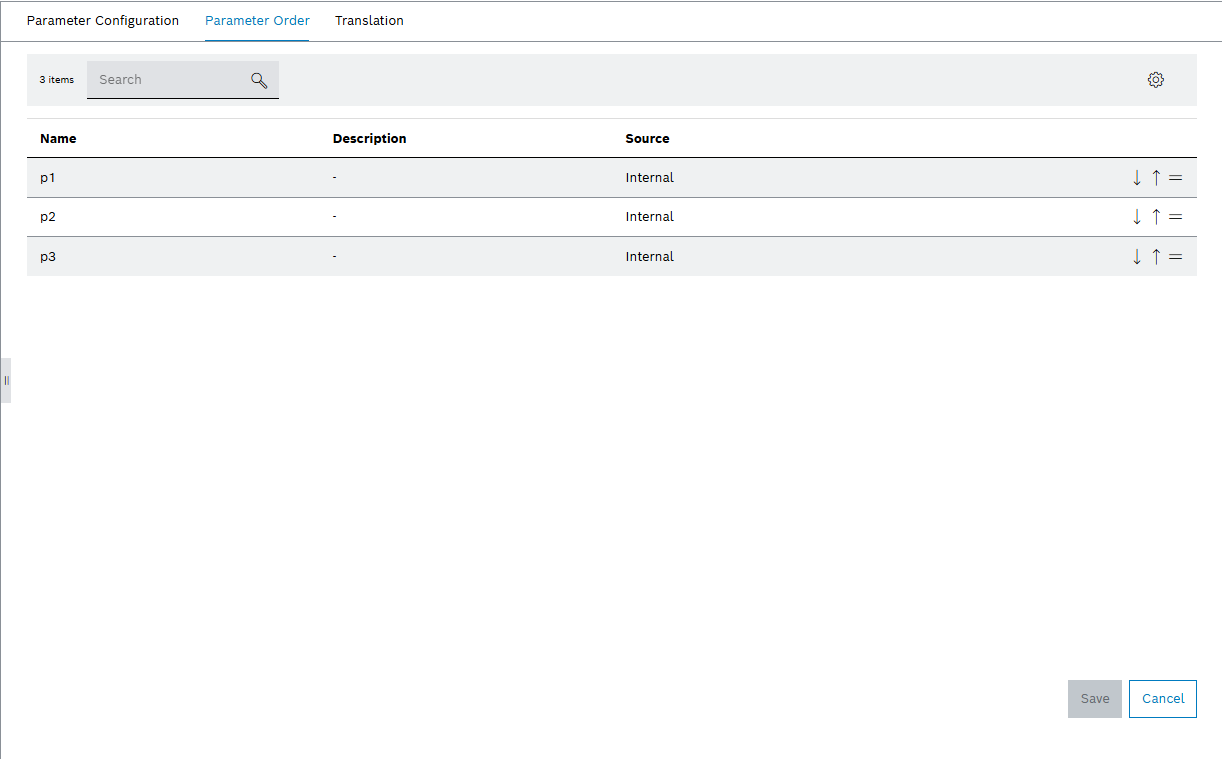
Task: Click the search magnifier icon
Action: click(x=259, y=79)
